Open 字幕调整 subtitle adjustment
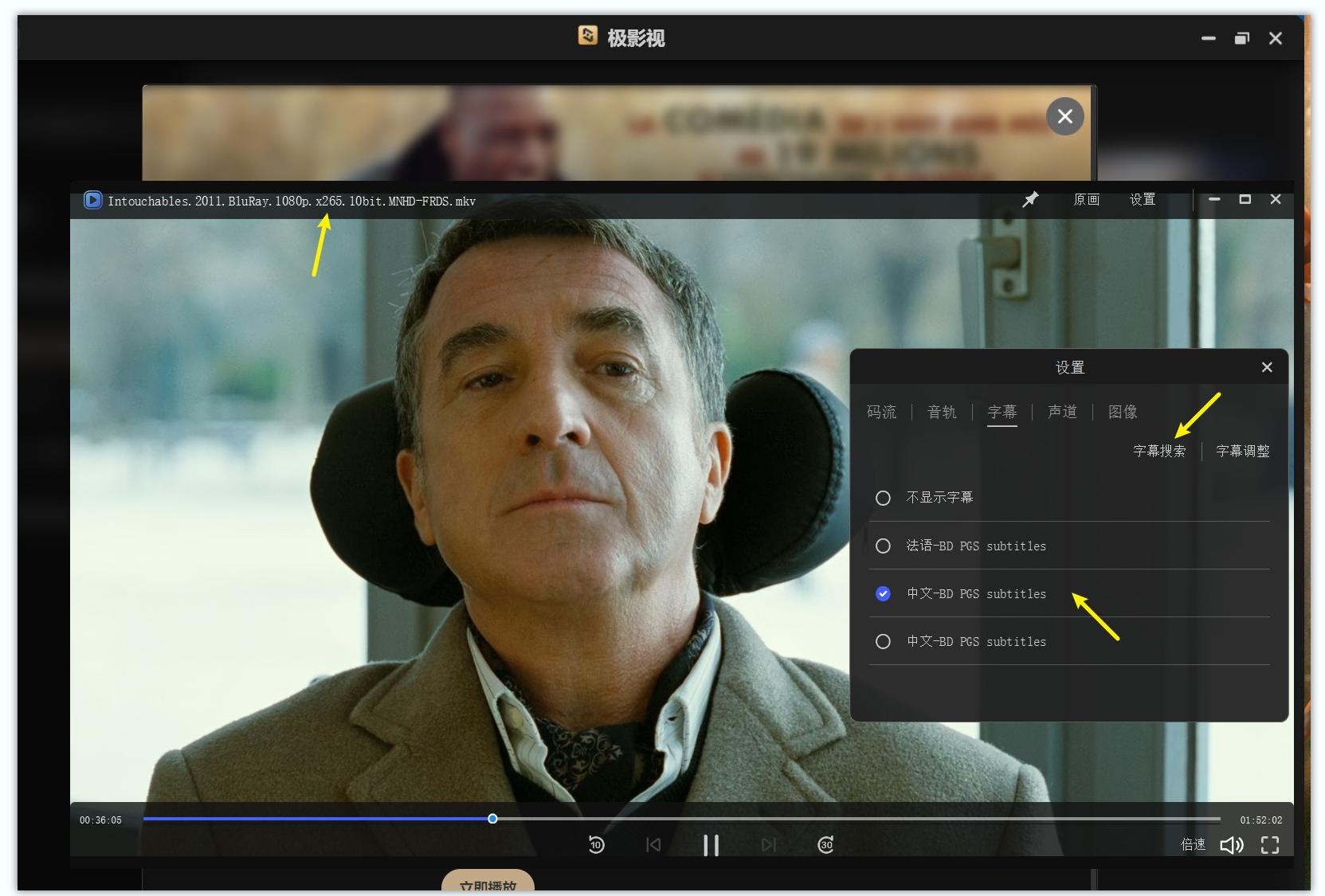The width and height of the screenshot is (1325, 896). point(1242,451)
